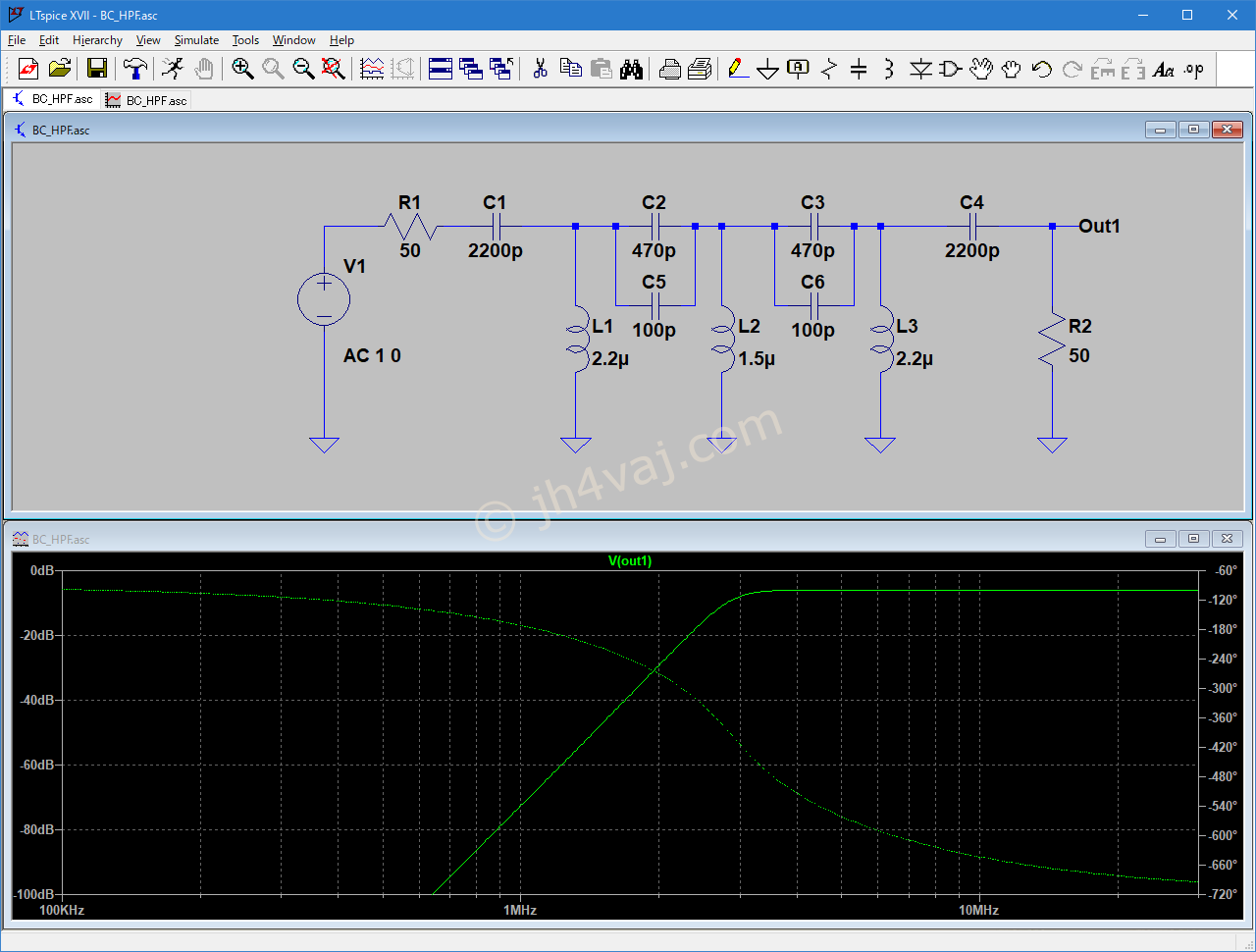Image resolution: width=1256 pixels, height=952 pixels.
Task: Click the 1MHz frequency axis label
Action: [520, 911]
